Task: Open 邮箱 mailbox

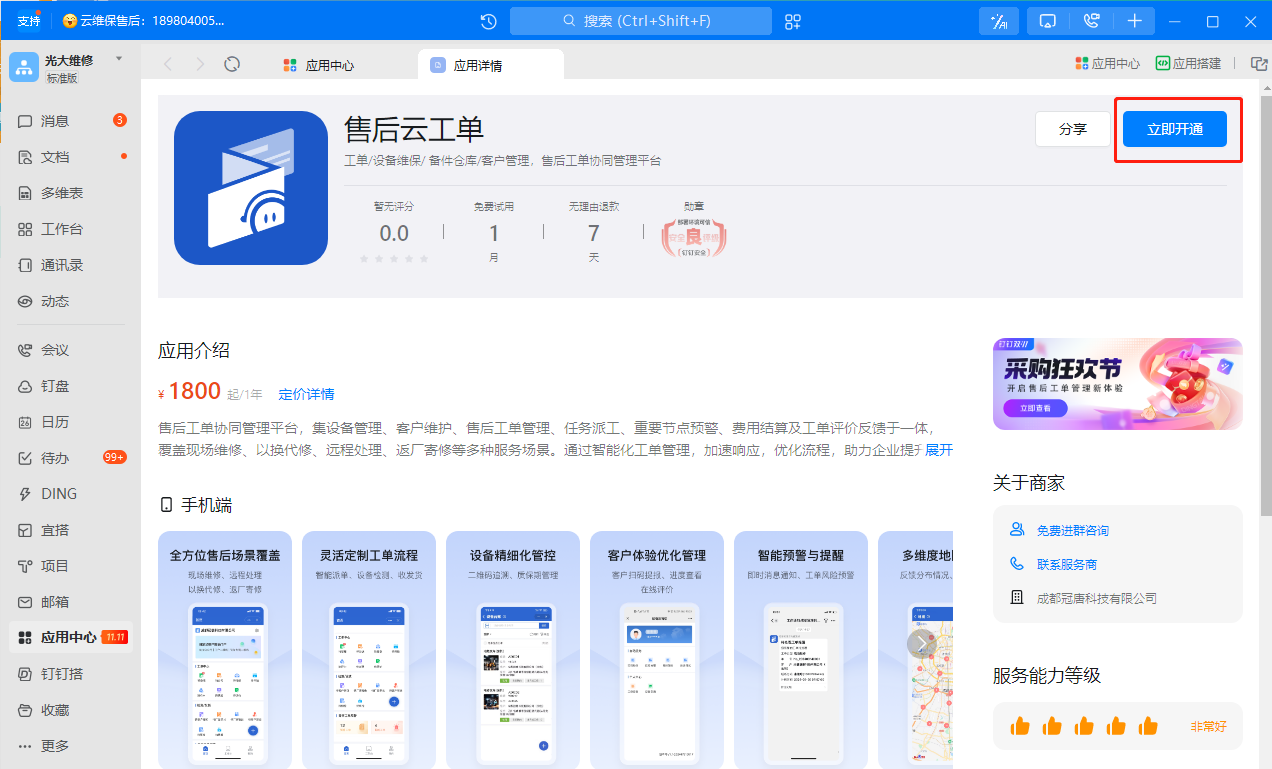Action: pos(70,602)
